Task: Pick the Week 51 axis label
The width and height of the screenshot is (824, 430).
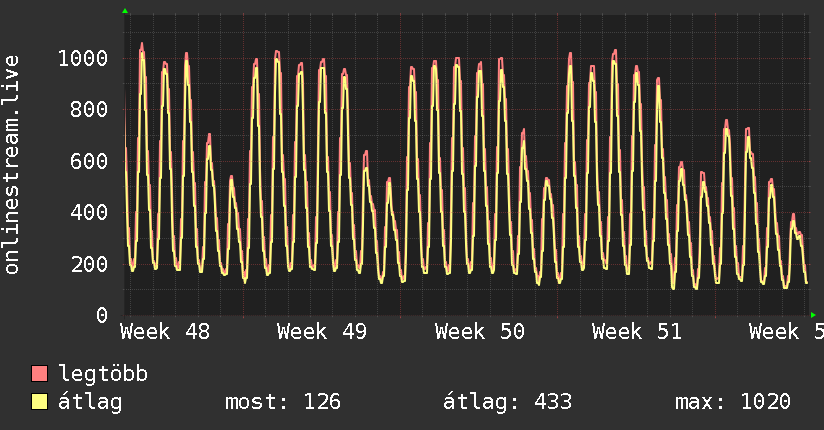Action: (637, 332)
